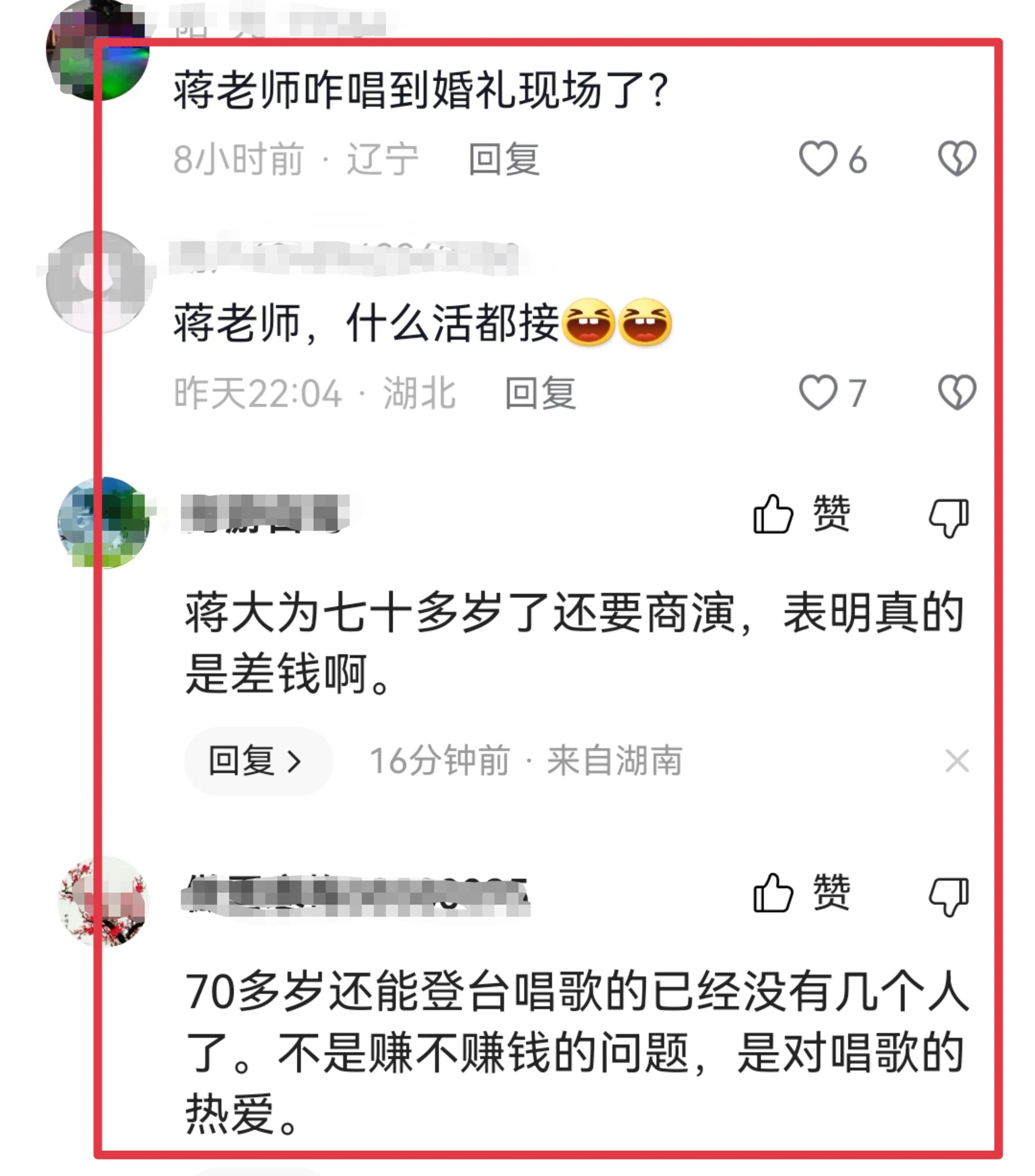
Task: Open 回复 chevron button under 差钱啊 comment
Action: [x=258, y=761]
